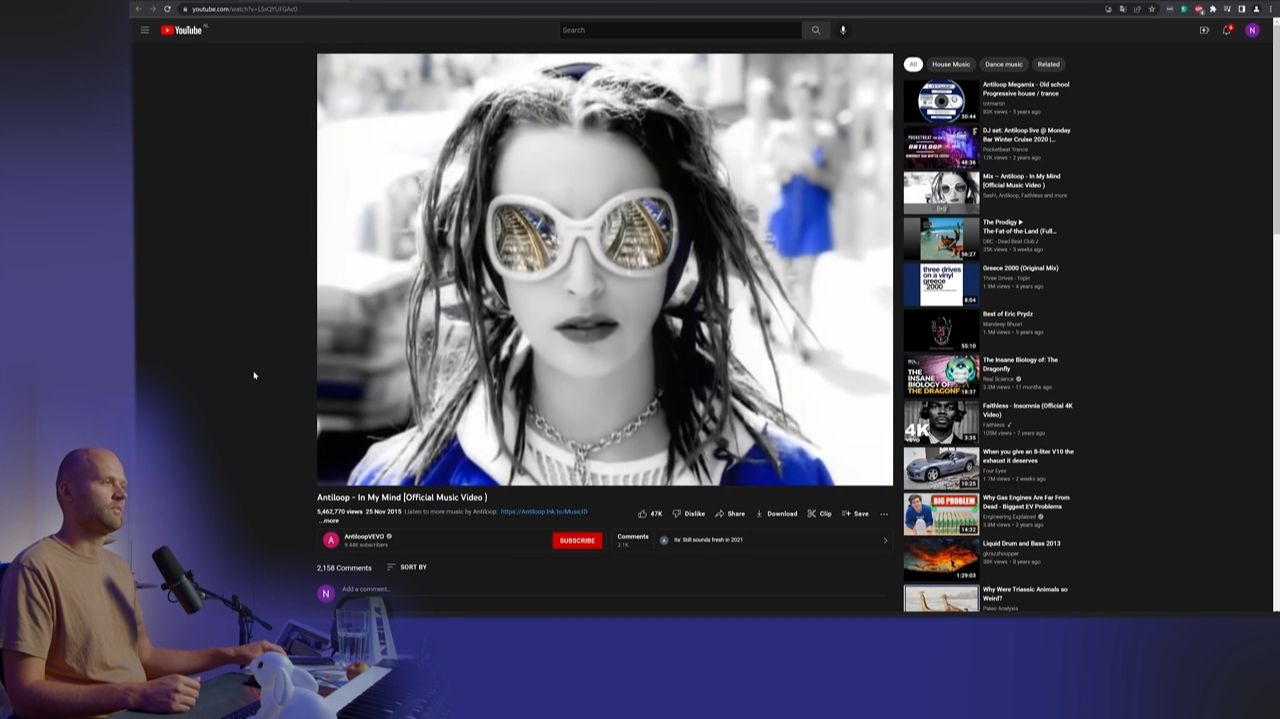The image size is (1280, 719).
Task: Save the video to playlist
Action: 855,514
